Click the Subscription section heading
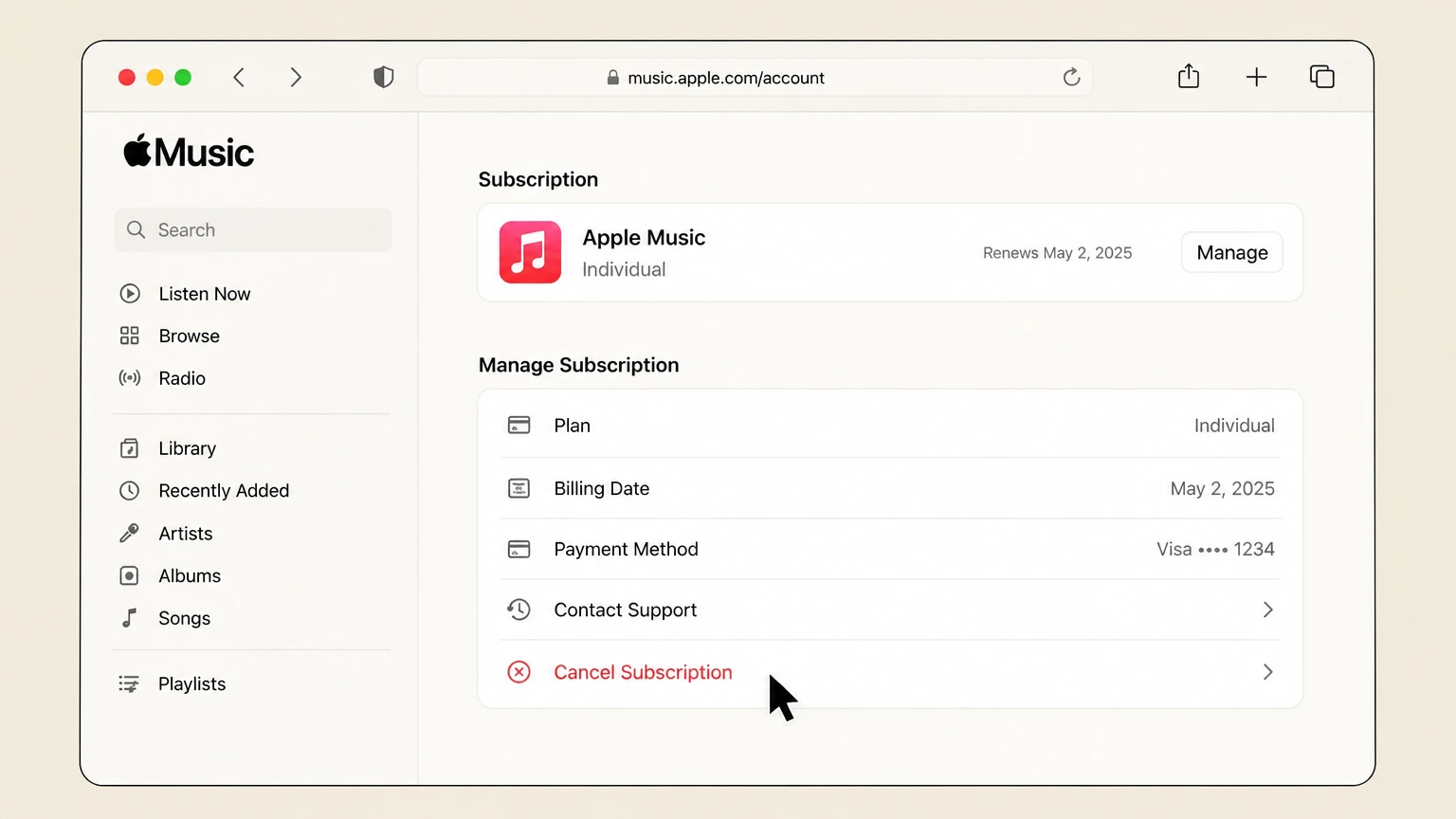This screenshot has height=819, width=1456. 538,179
